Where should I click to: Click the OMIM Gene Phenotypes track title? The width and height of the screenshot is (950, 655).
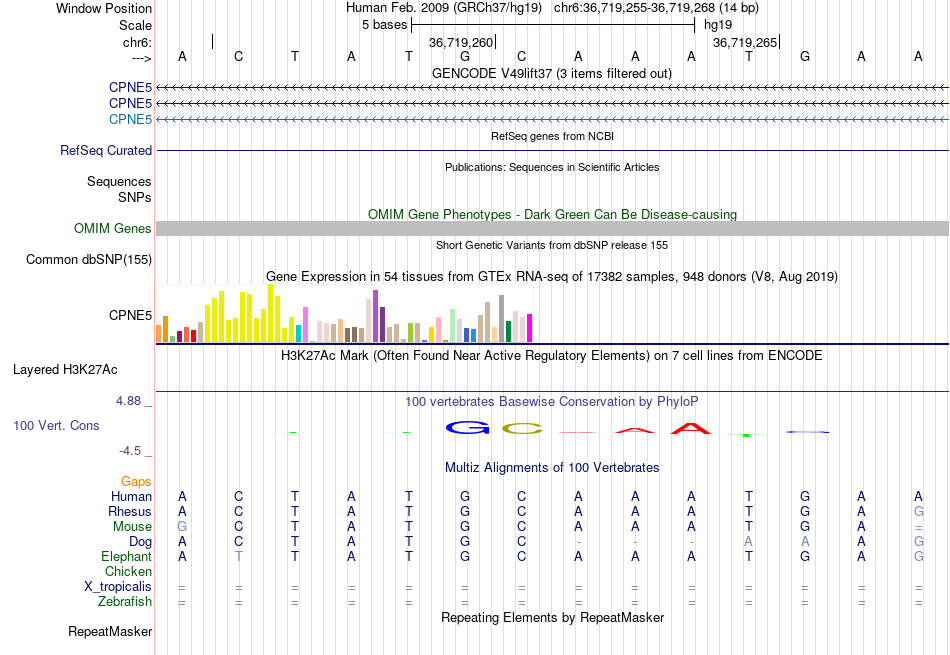pyautogui.click(x=553, y=214)
